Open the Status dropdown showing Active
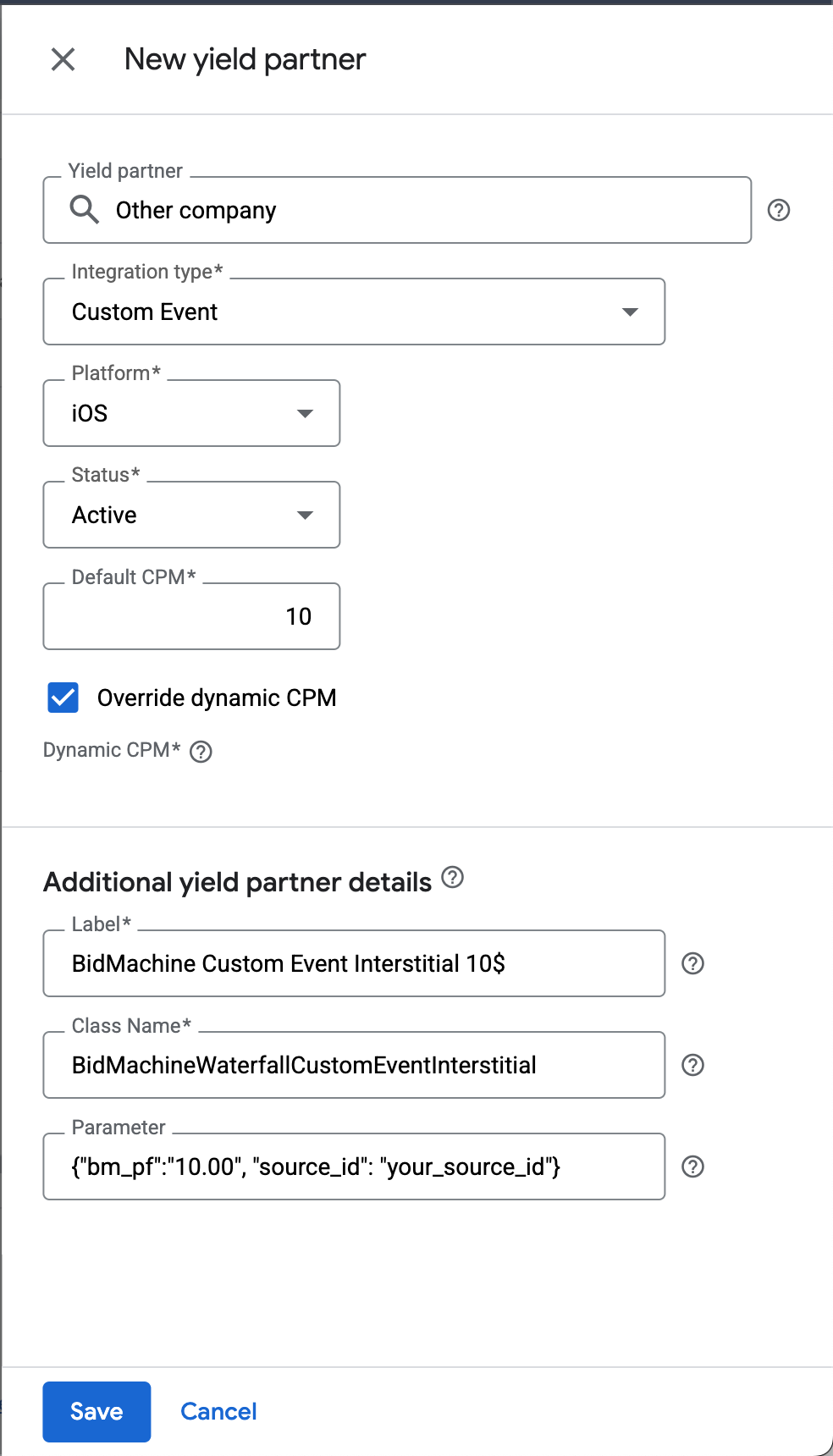833x1456 pixels. [191, 515]
